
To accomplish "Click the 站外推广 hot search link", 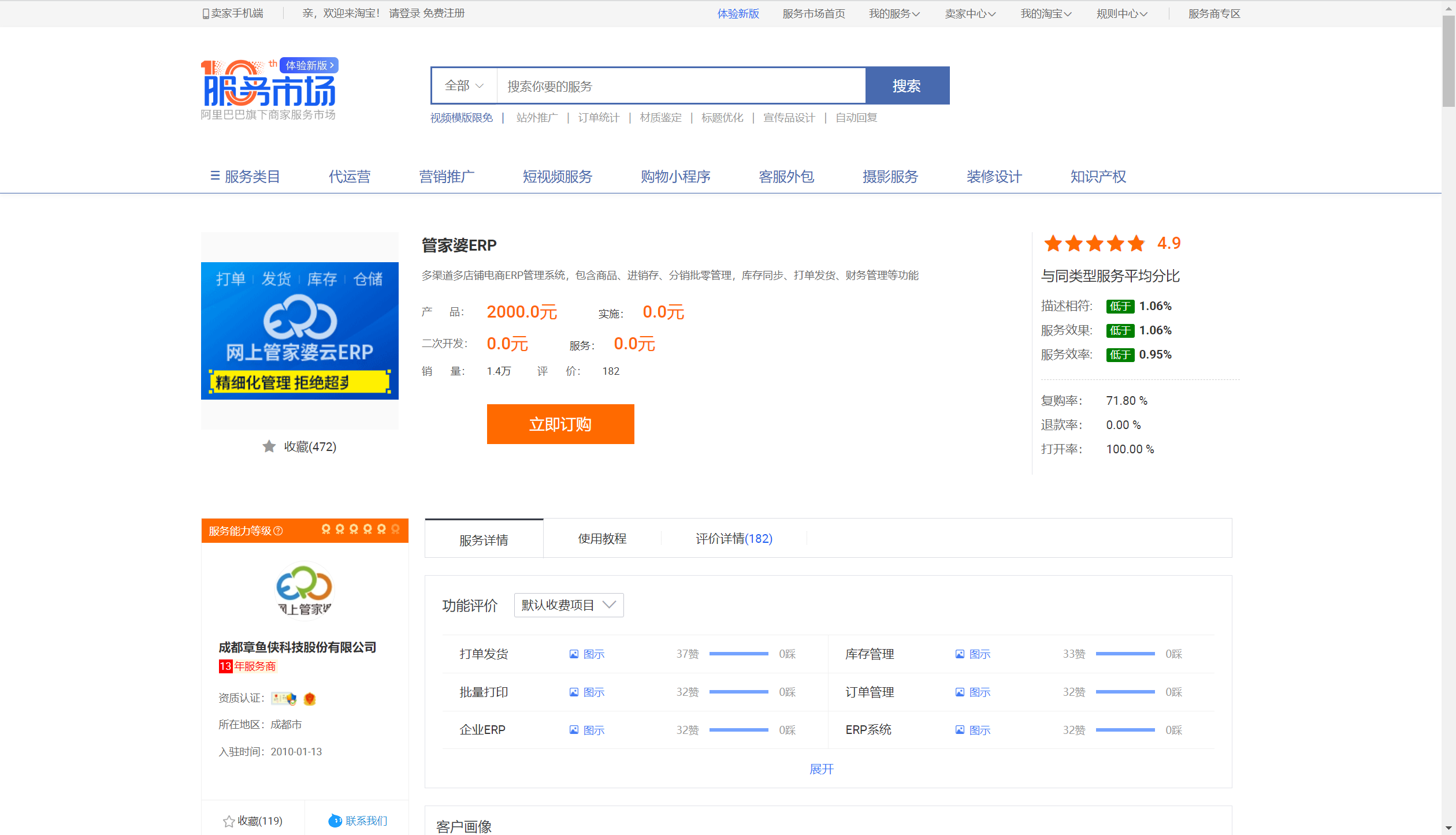I will 537,118.
